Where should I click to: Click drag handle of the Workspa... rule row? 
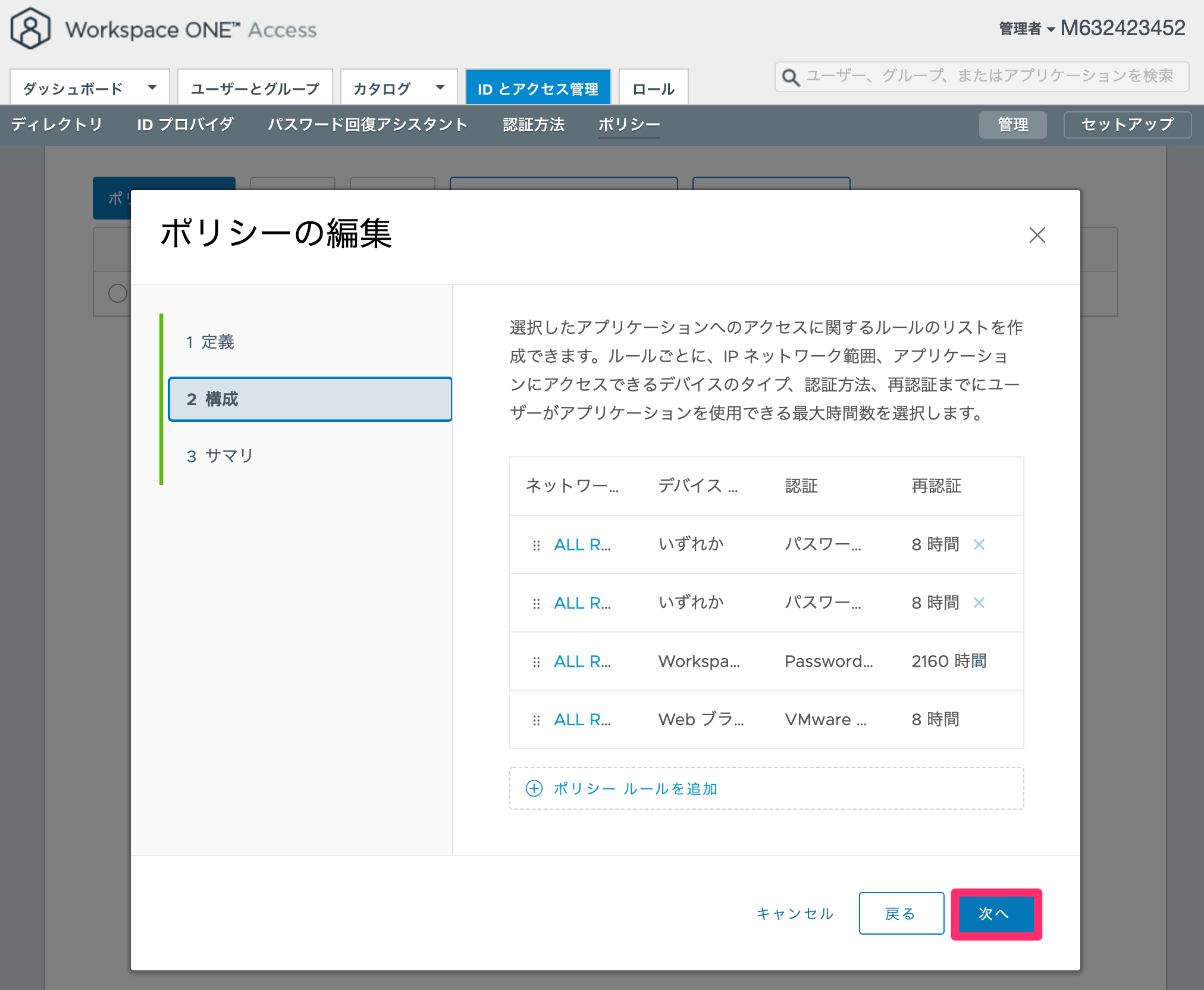point(536,662)
